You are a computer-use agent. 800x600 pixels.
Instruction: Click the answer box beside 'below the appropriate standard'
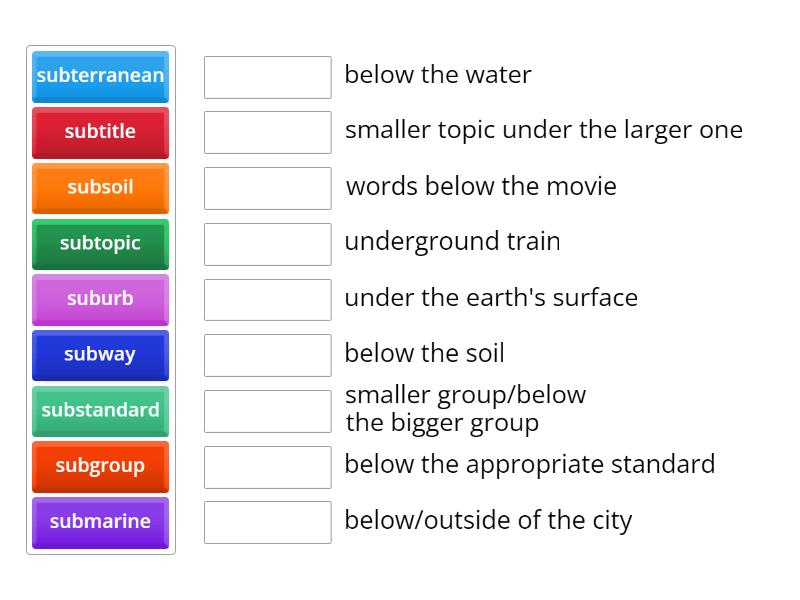pos(267,465)
